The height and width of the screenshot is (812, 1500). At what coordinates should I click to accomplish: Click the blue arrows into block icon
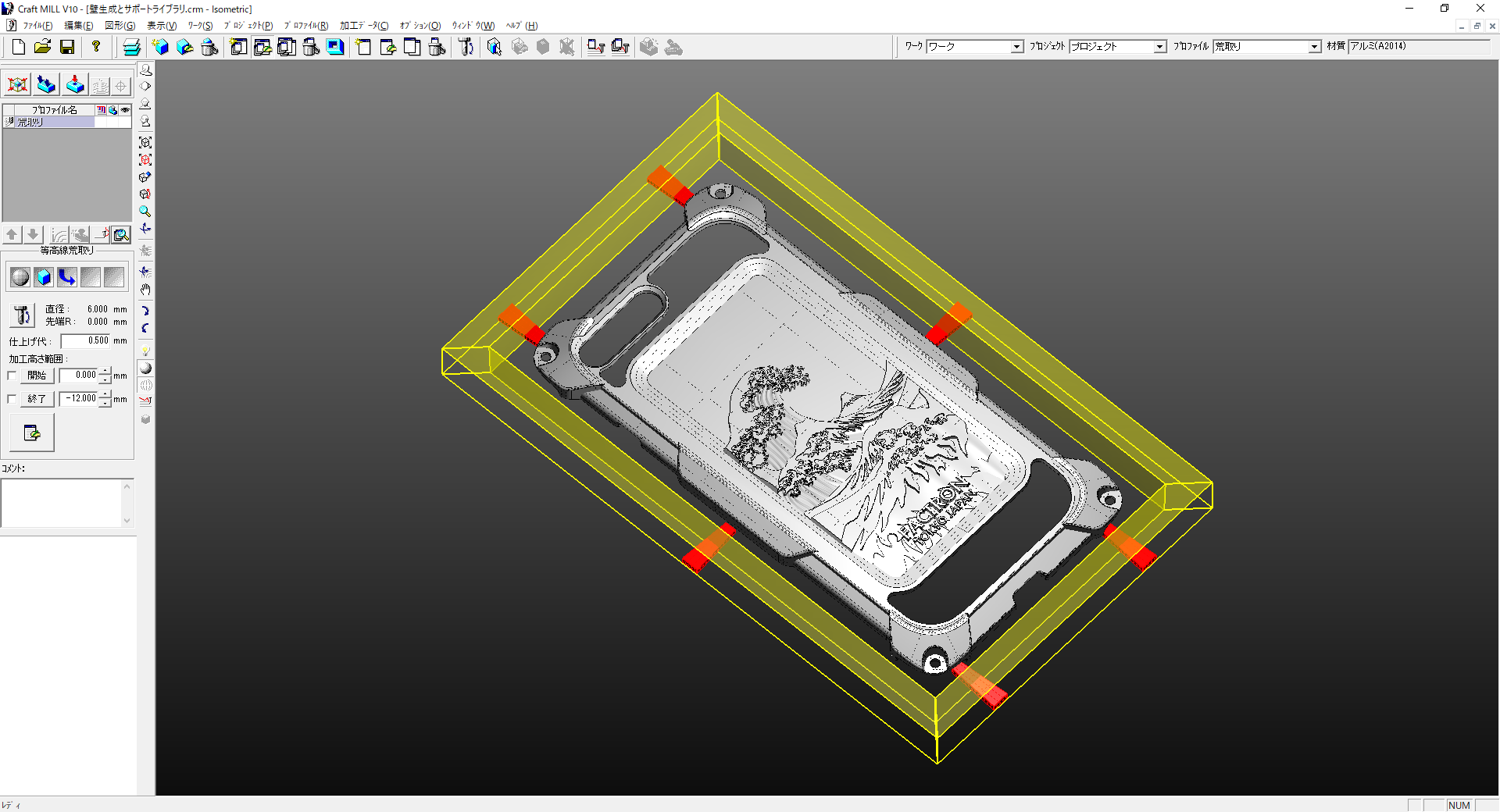click(x=46, y=84)
